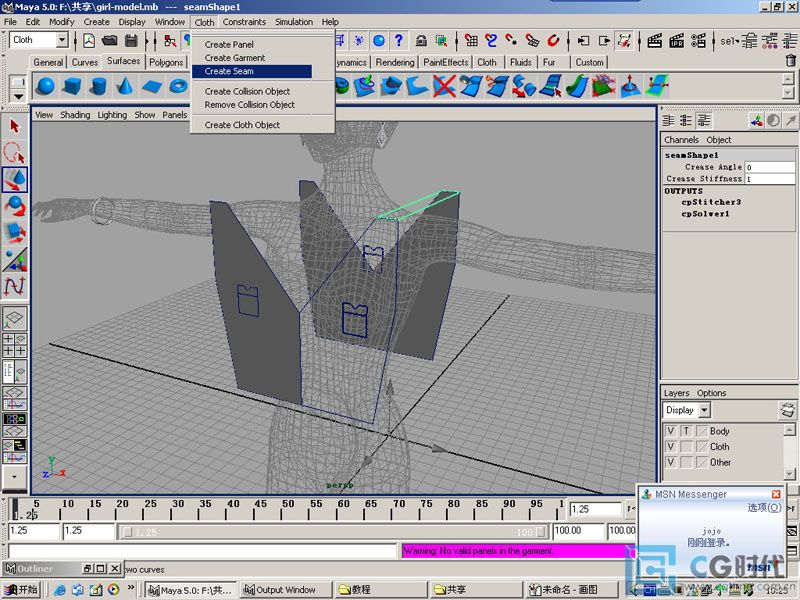Screen dimensions: 800x600
Task: Toggle visibility of the Body layer
Action: tap(671, 431)
